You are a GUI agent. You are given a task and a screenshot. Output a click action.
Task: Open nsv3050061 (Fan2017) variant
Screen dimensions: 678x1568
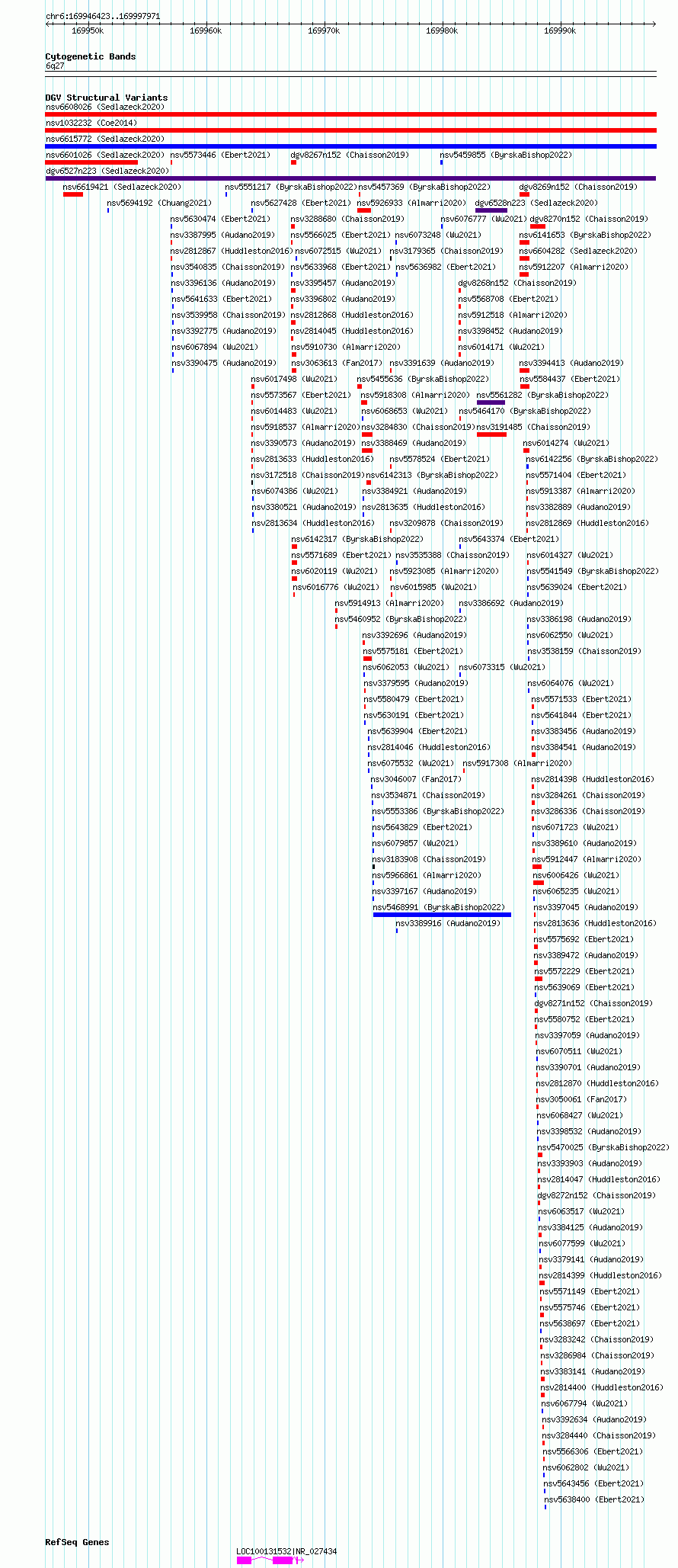point(581,1100)
